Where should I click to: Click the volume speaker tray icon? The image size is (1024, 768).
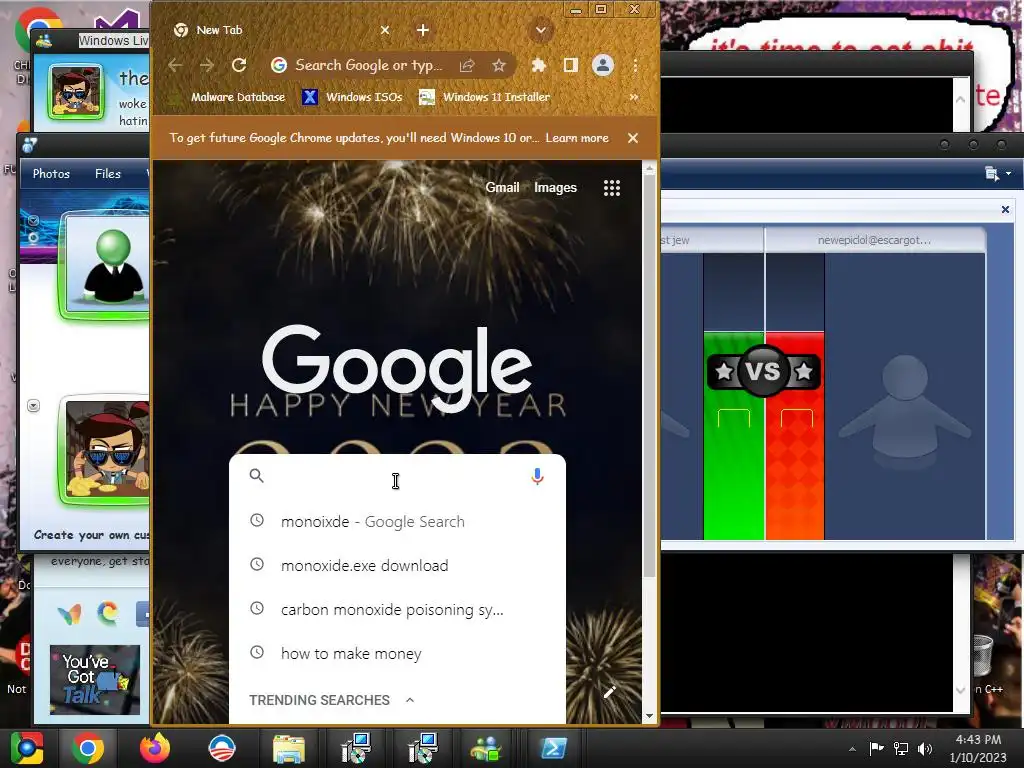tap(925, 748)
